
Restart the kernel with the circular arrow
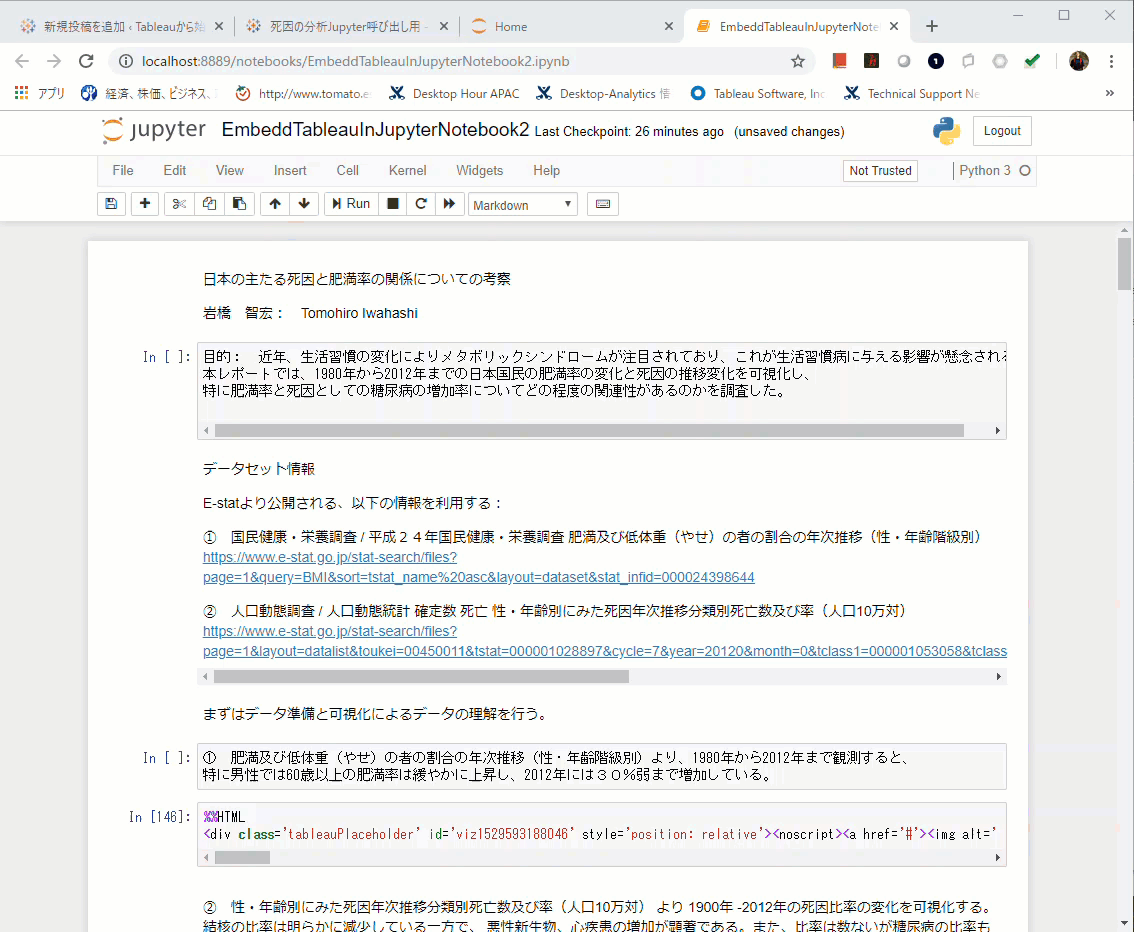coord(421,204)
